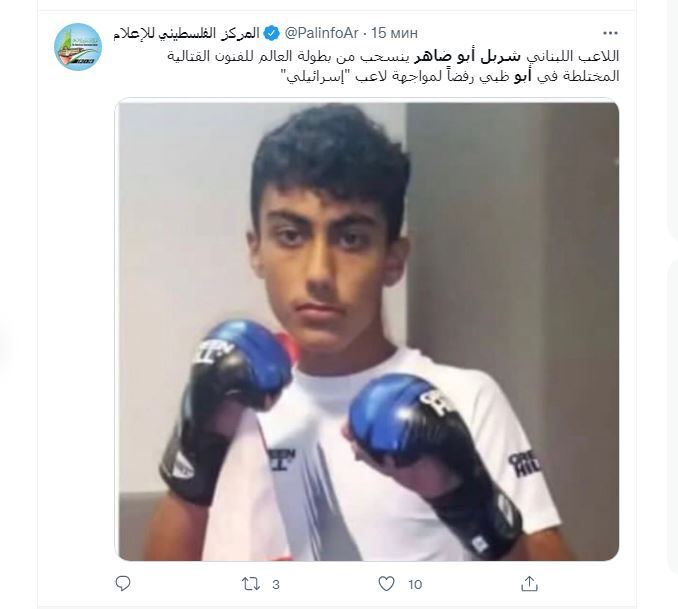Click the blue verified badge
The width and height of the screenshot is (678, 609).
[272, 33]
